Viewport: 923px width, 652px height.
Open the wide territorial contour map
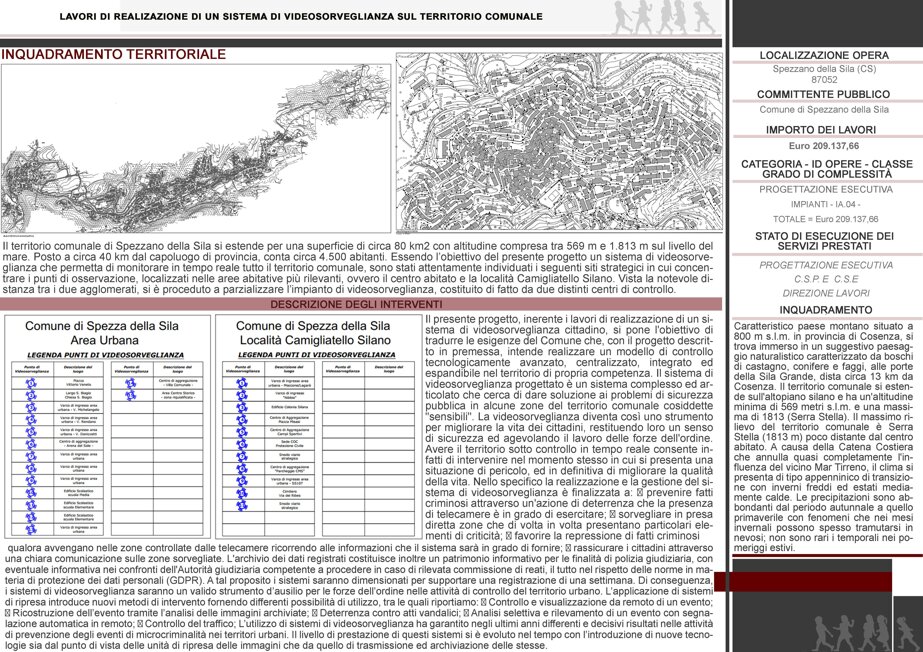pyautogui.click(x=196, y=148)
